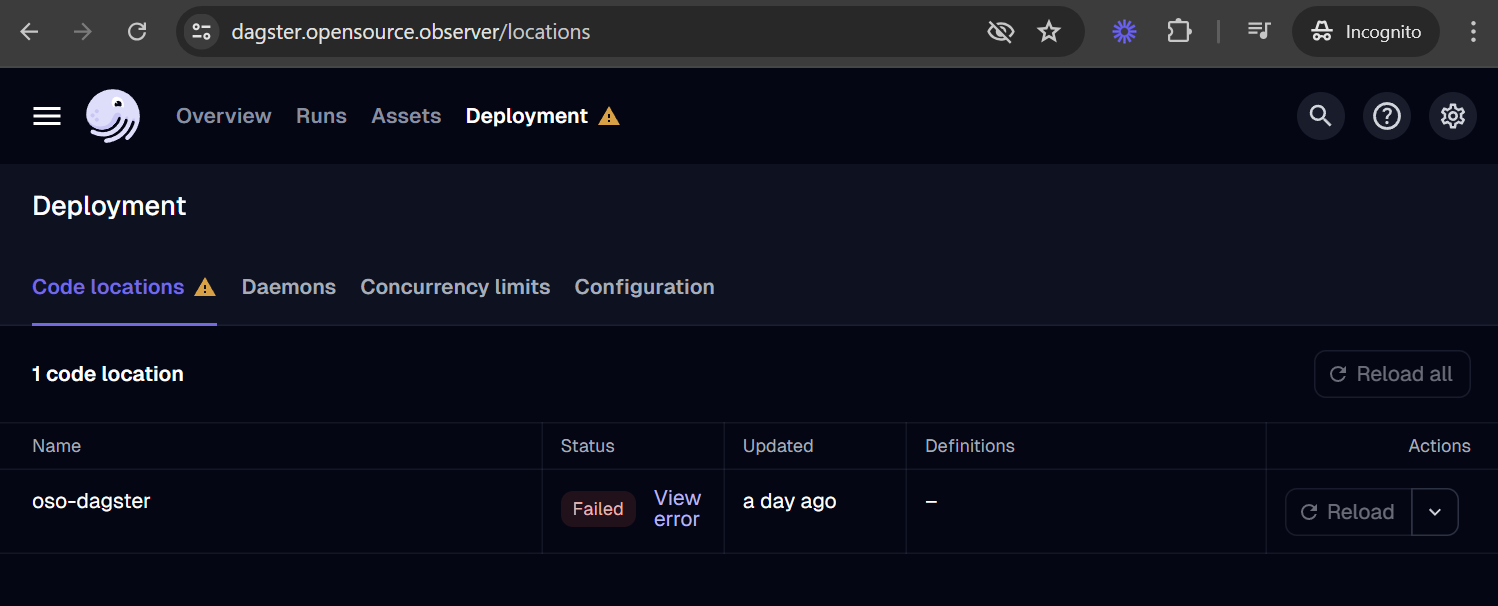Reload the oso-dagster code location

pyautogui.click(x=1347, y=511)
